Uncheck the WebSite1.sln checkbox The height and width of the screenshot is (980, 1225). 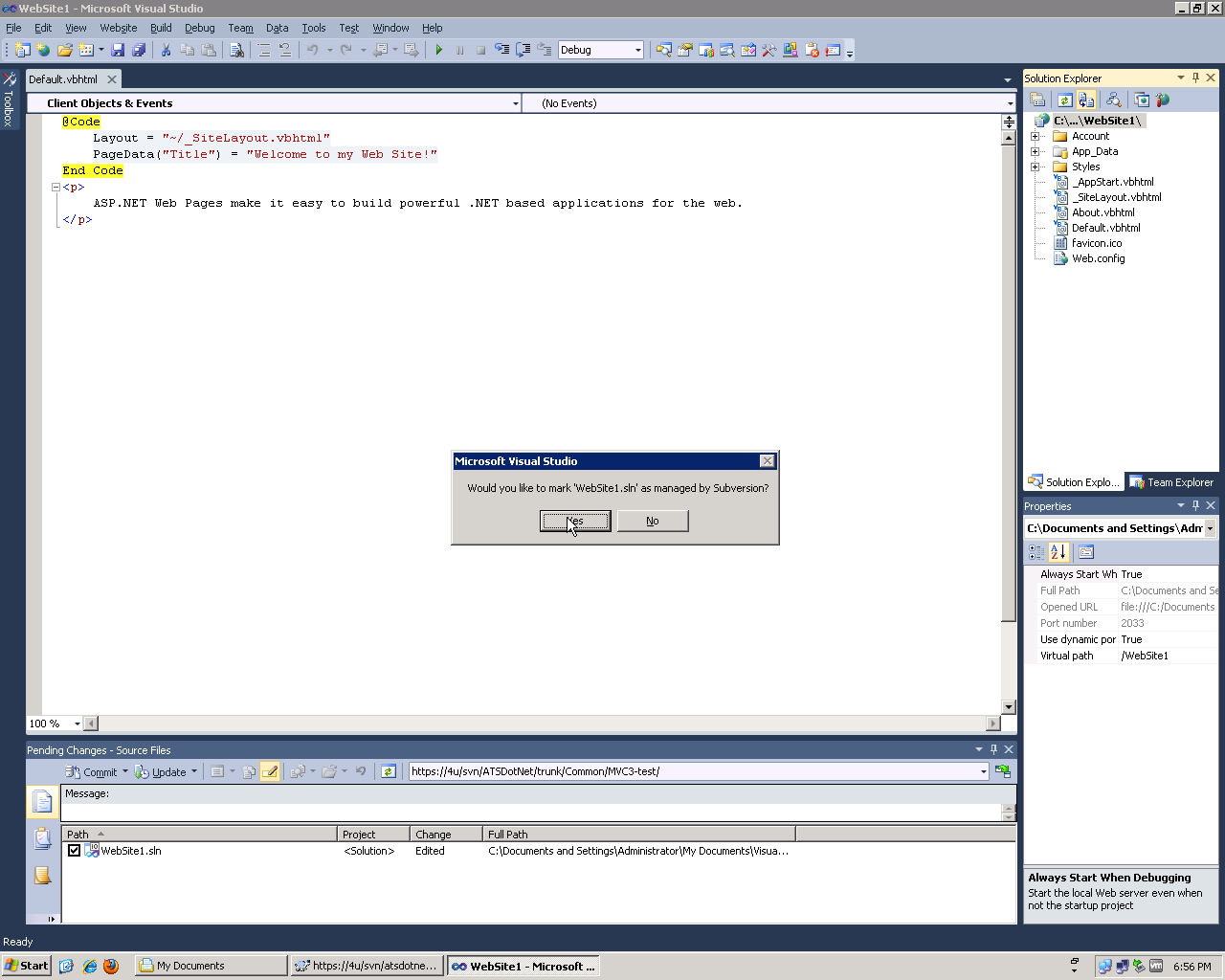pyautogui.click(x=74, y=851)
